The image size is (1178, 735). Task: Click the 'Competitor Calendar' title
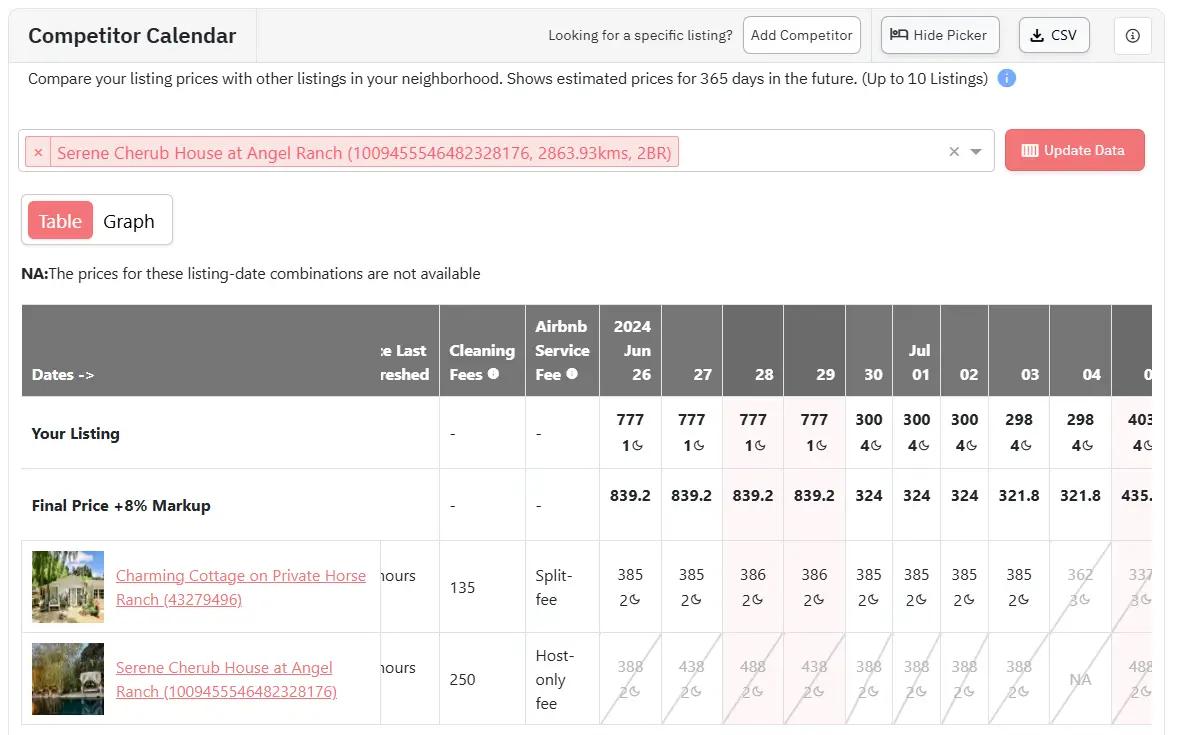132,35
